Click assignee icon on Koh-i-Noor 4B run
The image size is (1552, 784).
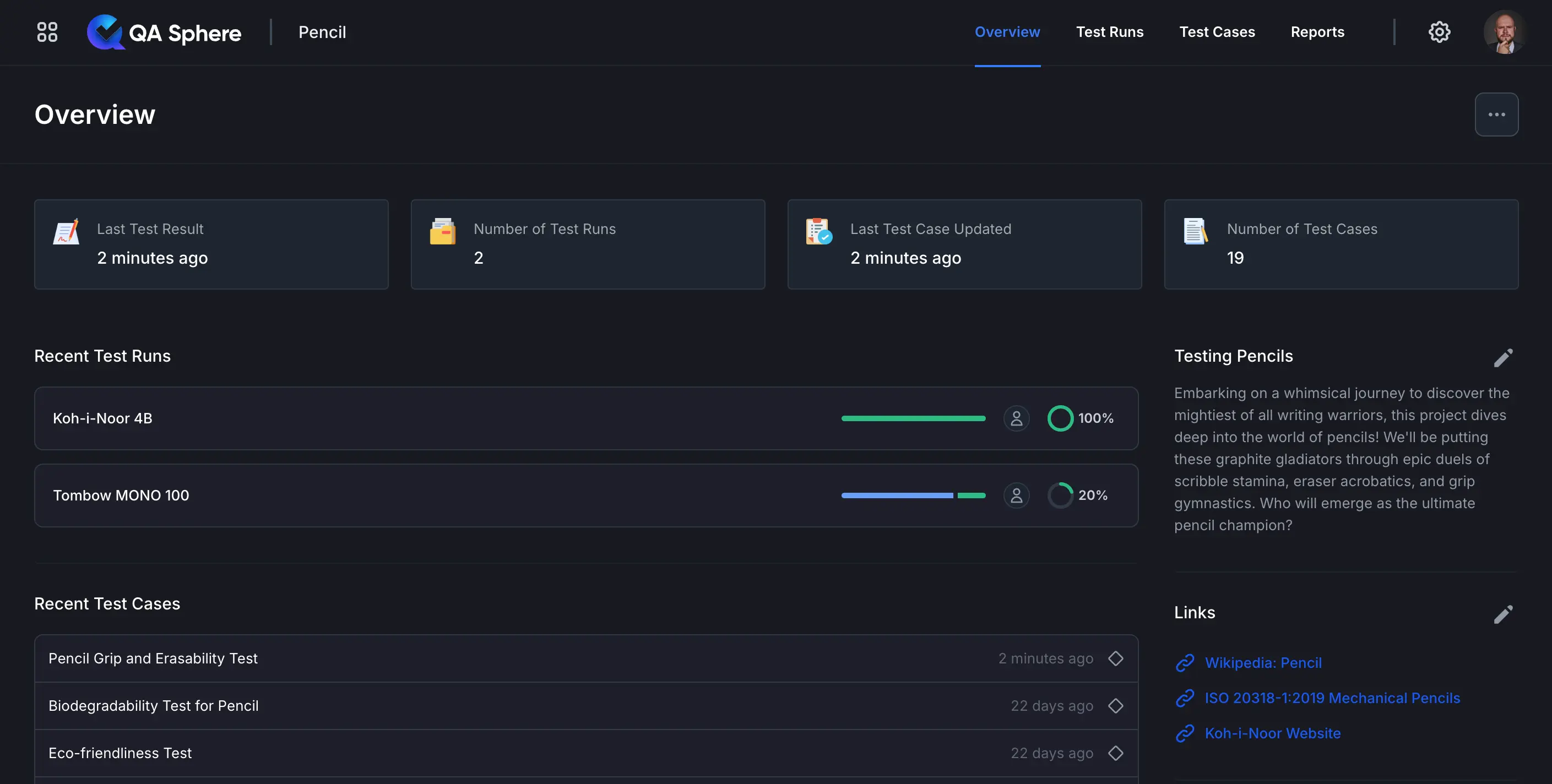point(1016,418)
